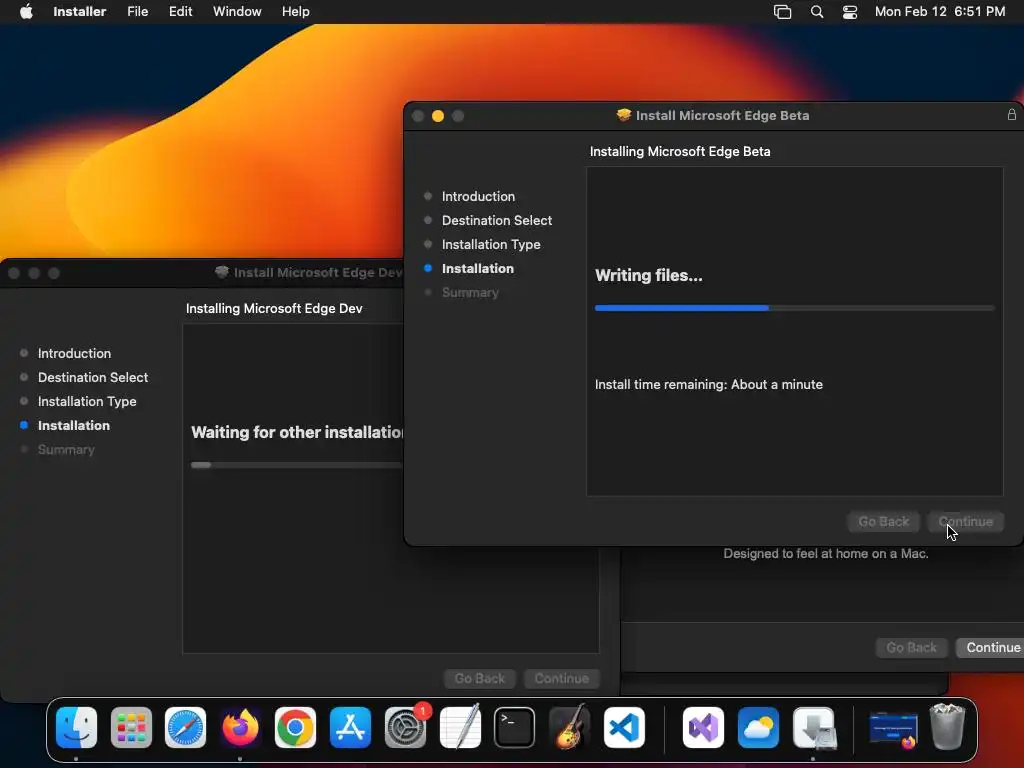
Task: Click the lock icon in Edge Beta title bar
Action: [1012, 115]
